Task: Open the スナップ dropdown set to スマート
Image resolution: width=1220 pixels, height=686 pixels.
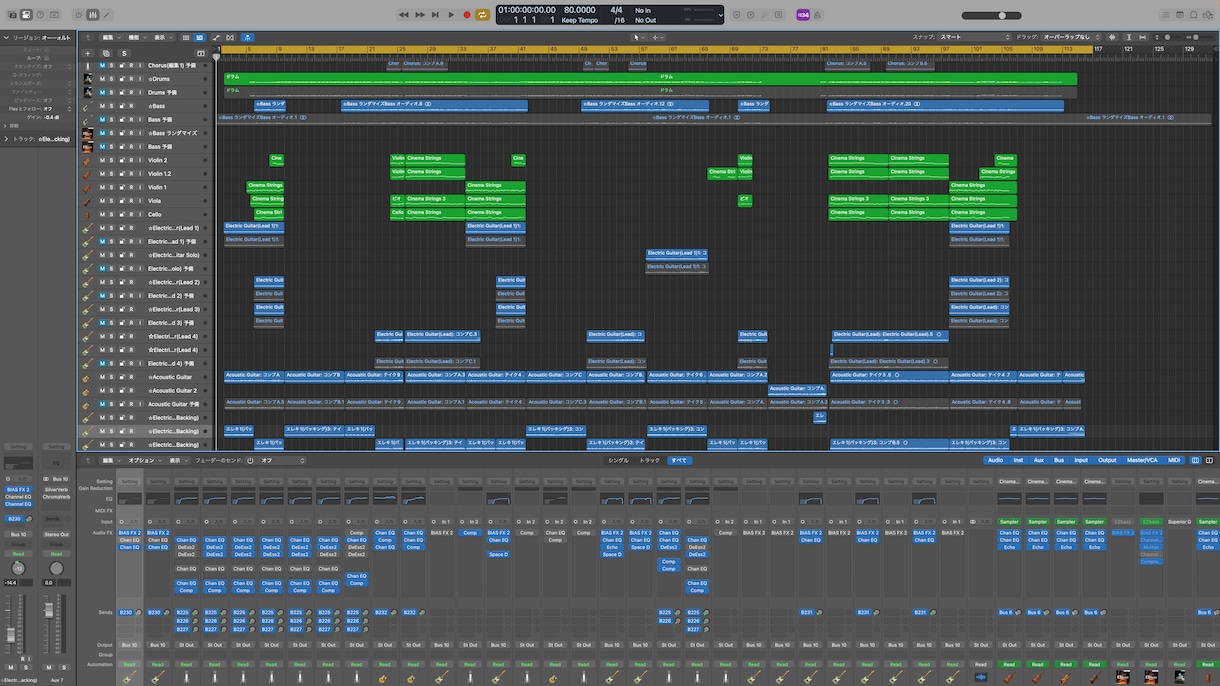Action: point(975,37)
